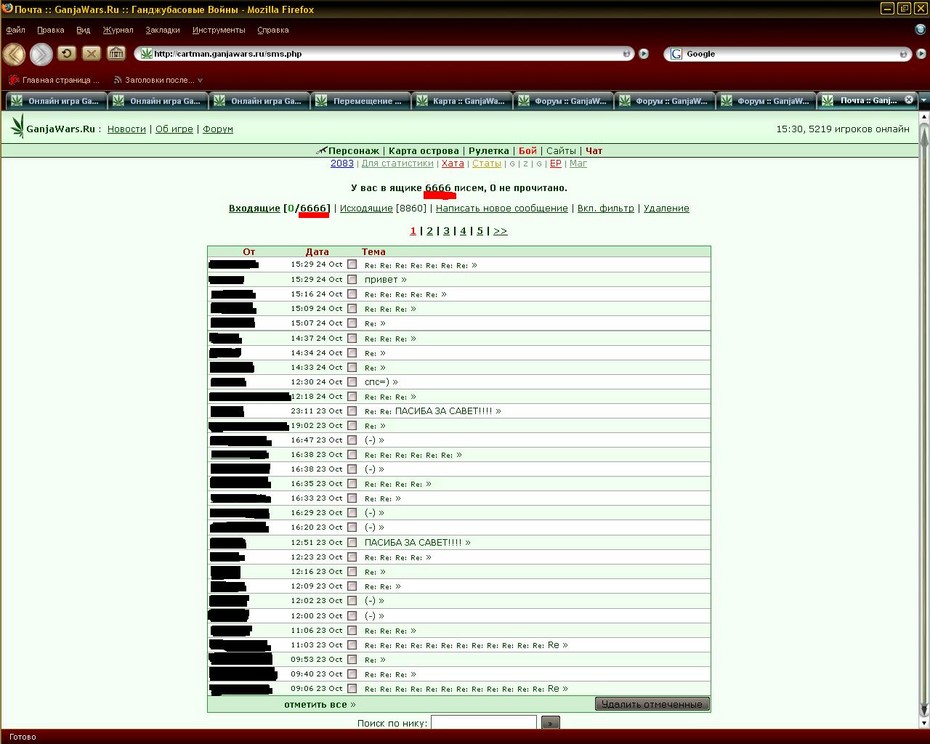
Task: Open Написать новое сообщение link
Action: 502,208
